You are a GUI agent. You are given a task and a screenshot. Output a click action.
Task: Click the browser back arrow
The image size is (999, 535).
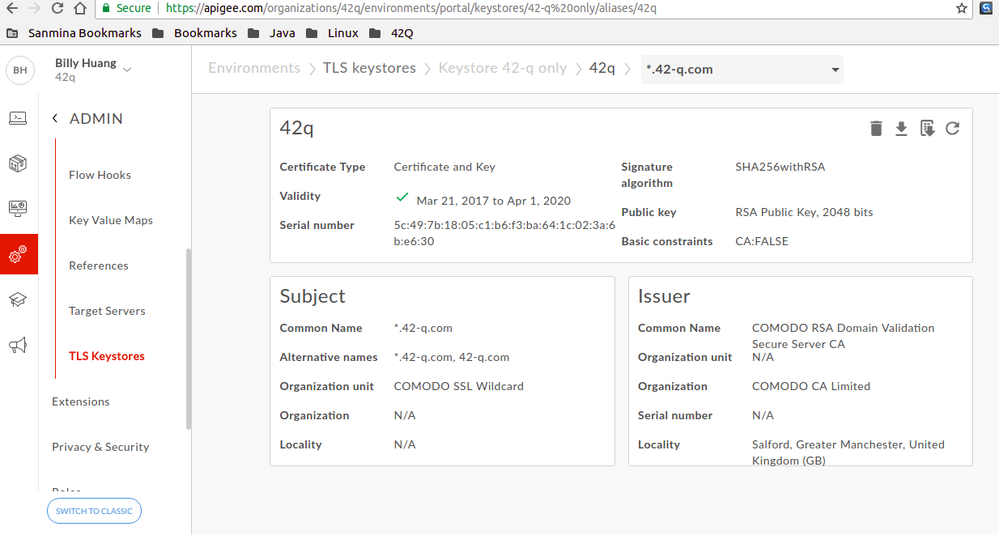pyautogui.click(x=12, y=8)
